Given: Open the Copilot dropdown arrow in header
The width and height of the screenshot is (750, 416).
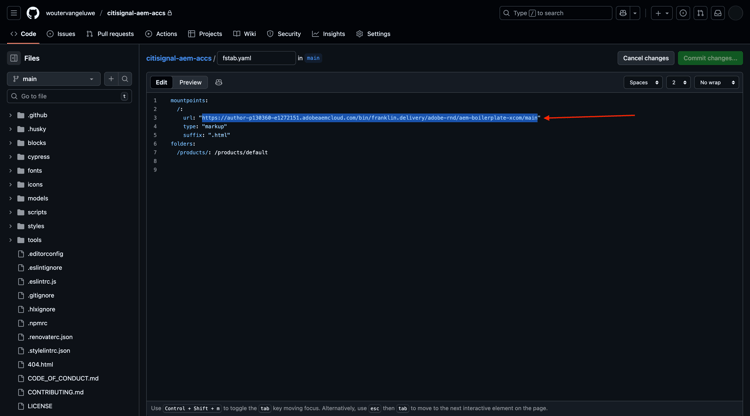Looking at the screenshot, I should [x=635, y=13].
